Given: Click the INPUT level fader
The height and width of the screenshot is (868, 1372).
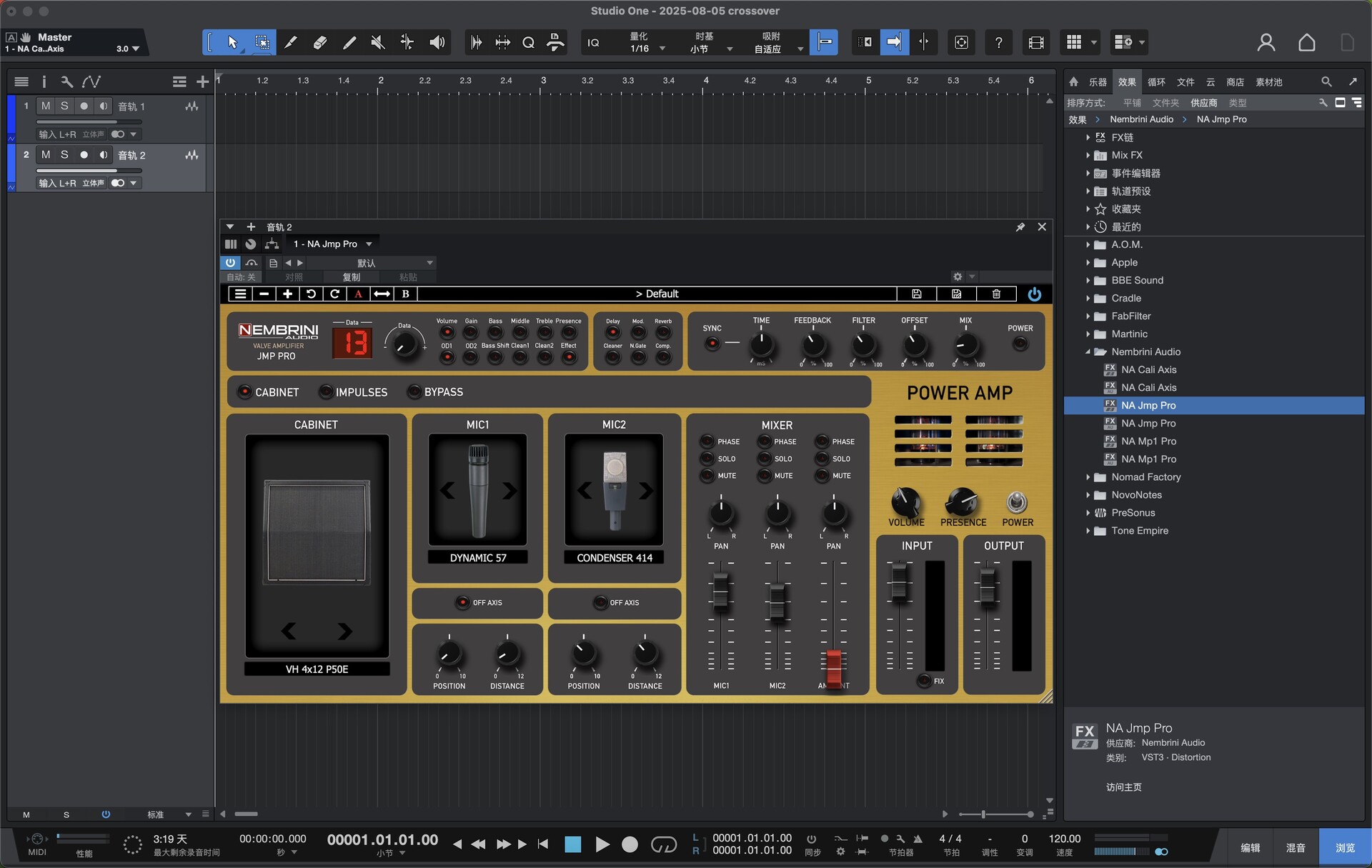Looking at the screenshot, I should coord(898,582).
